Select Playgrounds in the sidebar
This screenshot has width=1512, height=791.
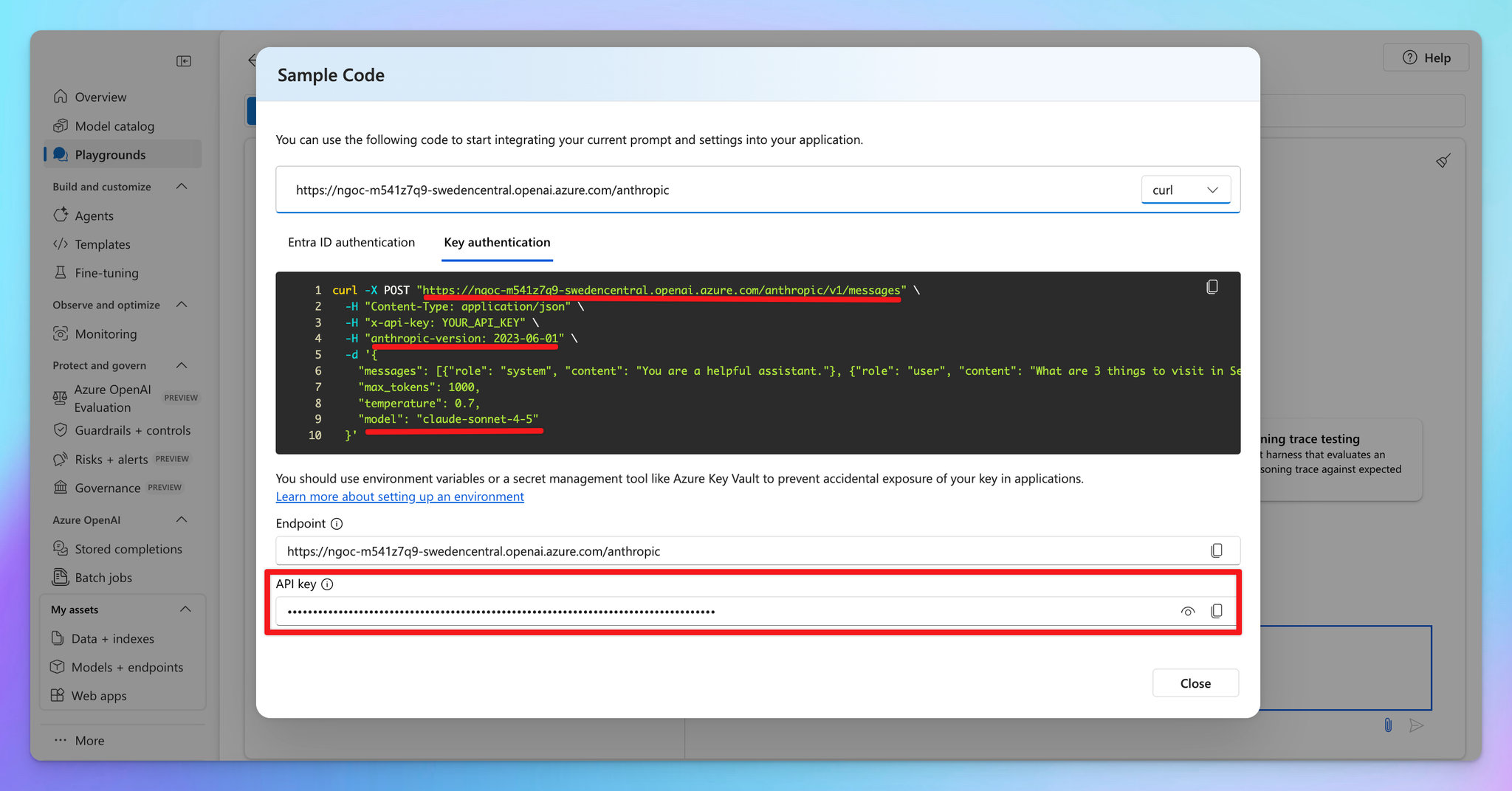coord(123,154)
